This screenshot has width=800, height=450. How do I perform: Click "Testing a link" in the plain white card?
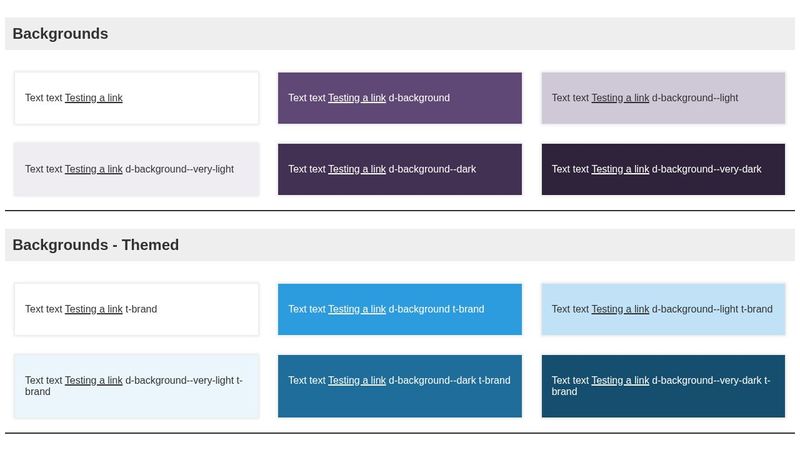tap(94, 98)
